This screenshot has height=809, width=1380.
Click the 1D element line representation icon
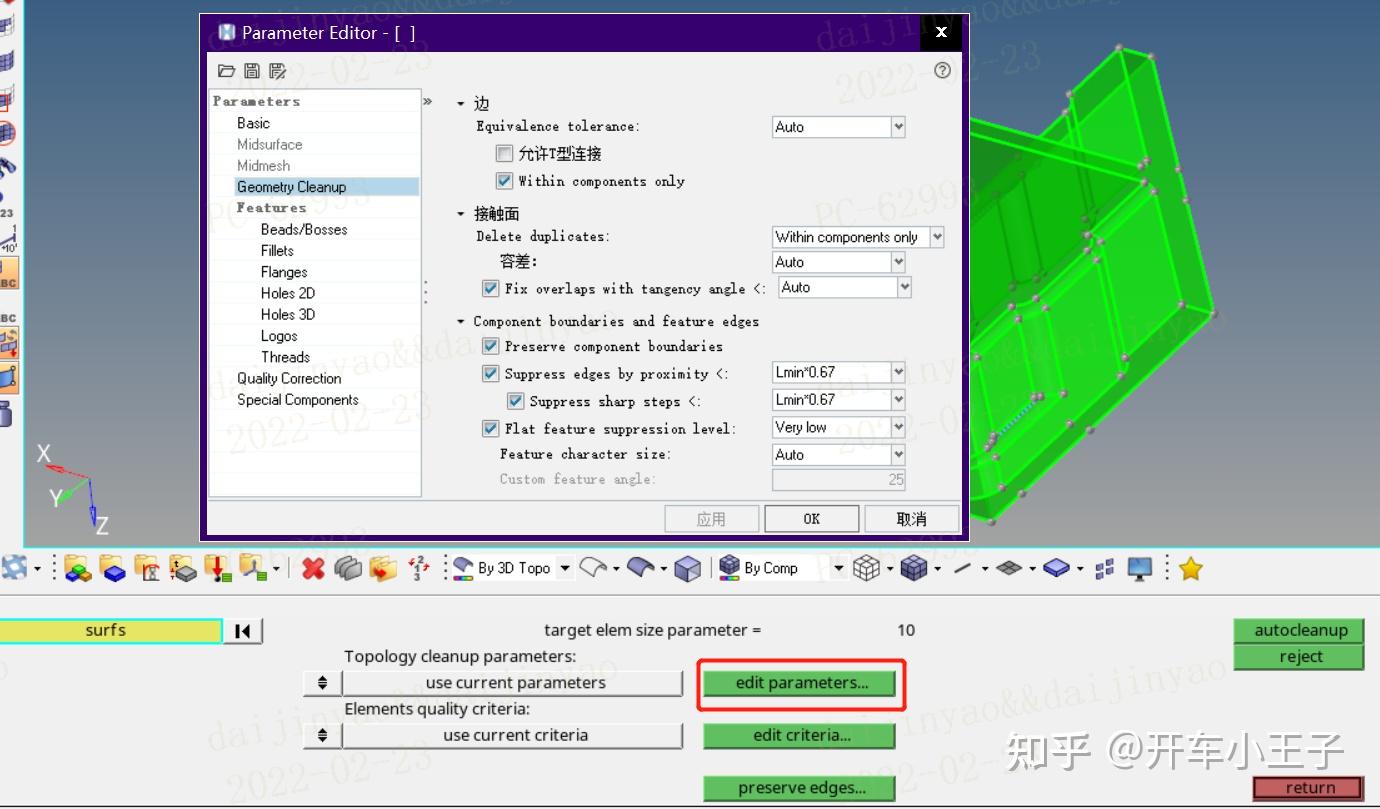(962, 569)
